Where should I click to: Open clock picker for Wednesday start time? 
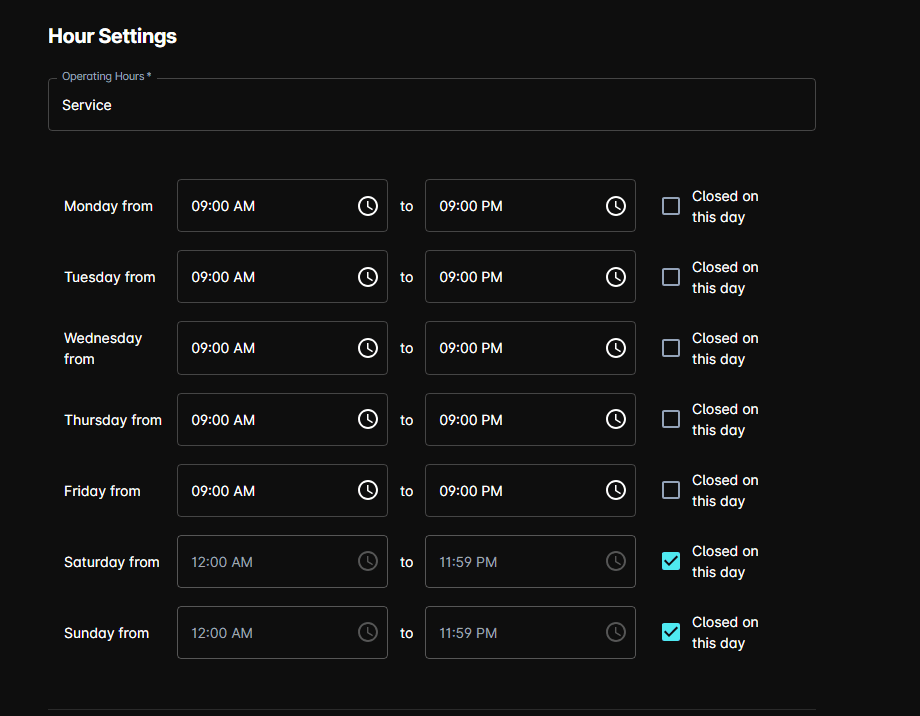(368, 348)
